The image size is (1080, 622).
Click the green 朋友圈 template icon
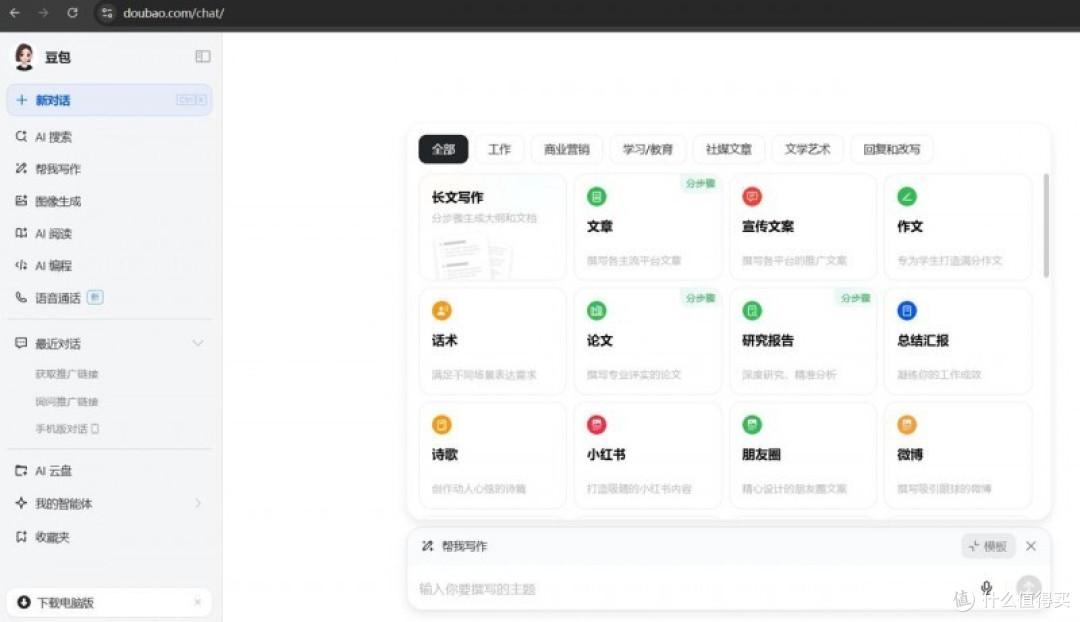[x=751, y=424]
